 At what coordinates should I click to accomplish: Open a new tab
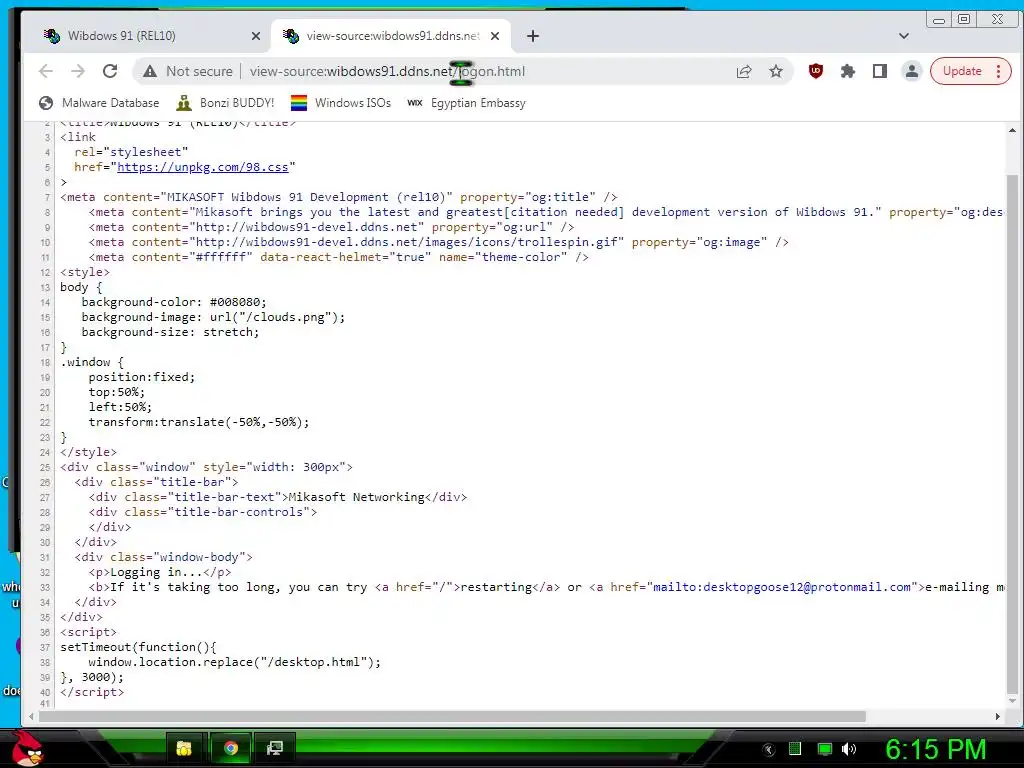533,36
